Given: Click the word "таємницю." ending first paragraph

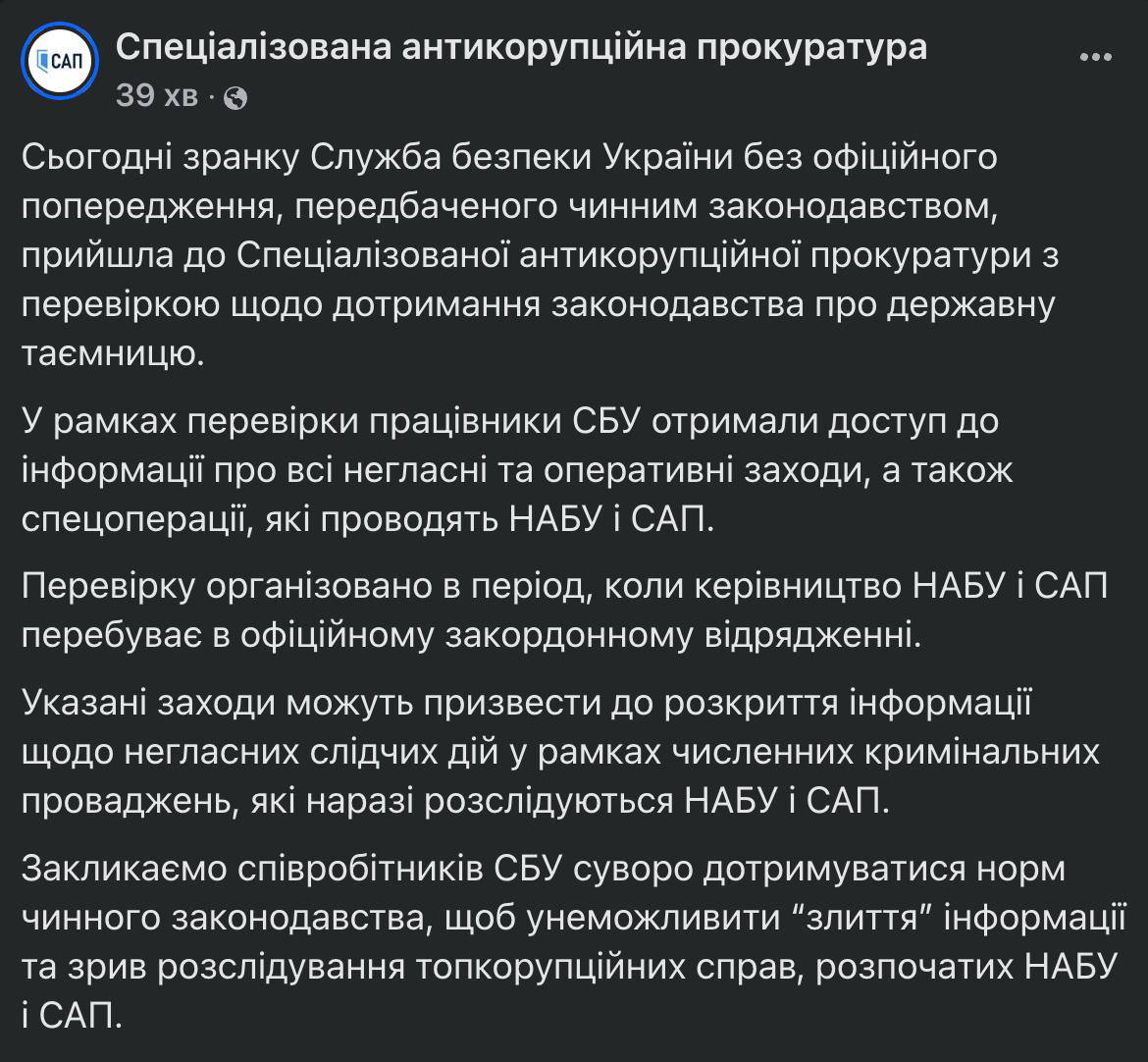Looking at the screenshot, I should click(113, 354).
